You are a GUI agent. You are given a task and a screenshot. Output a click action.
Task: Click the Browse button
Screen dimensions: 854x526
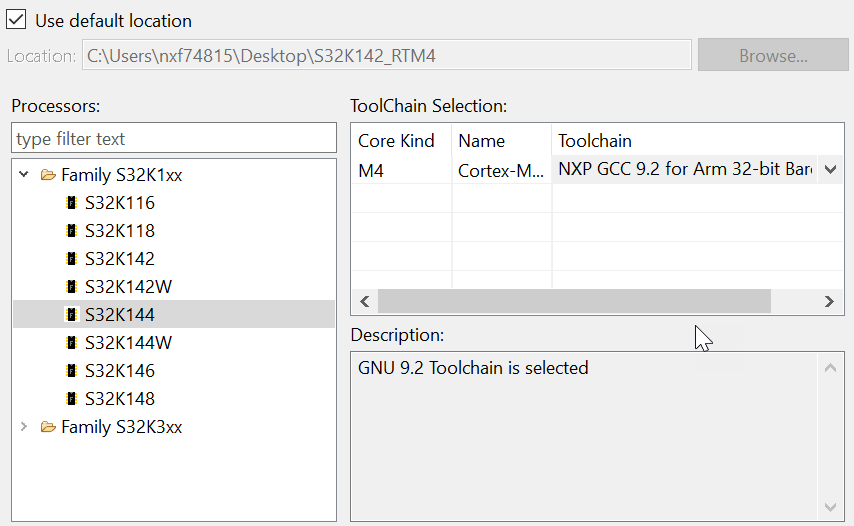pos(773,56)
